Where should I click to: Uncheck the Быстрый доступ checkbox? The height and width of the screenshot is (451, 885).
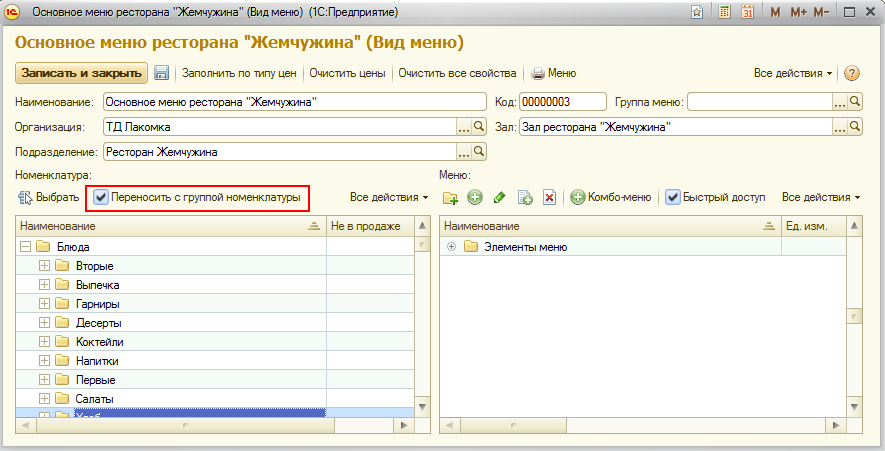tap(673, 198)
